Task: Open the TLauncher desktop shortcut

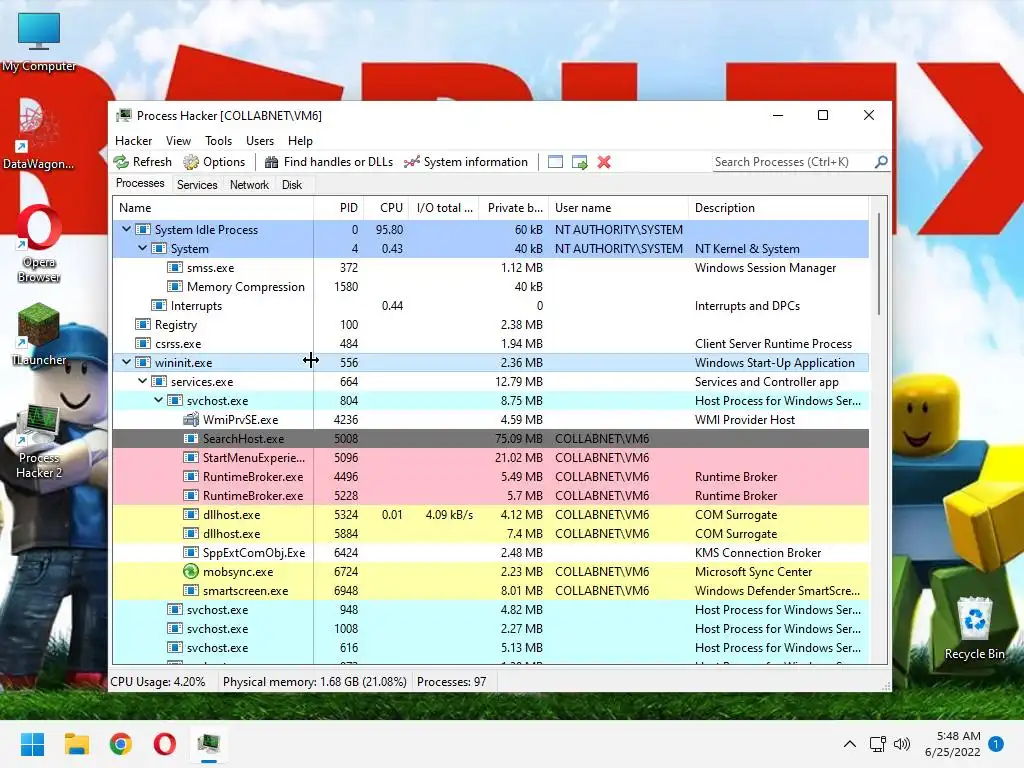Action: coord(39,334)
